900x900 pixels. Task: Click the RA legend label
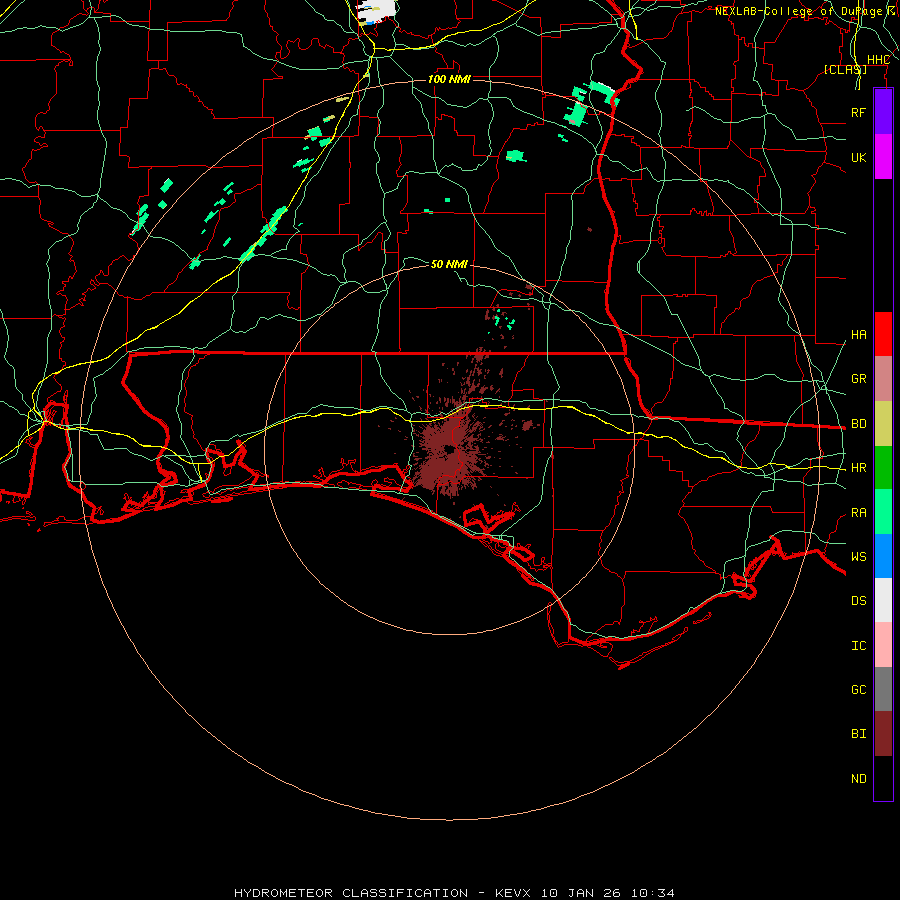tap(858, 513)
